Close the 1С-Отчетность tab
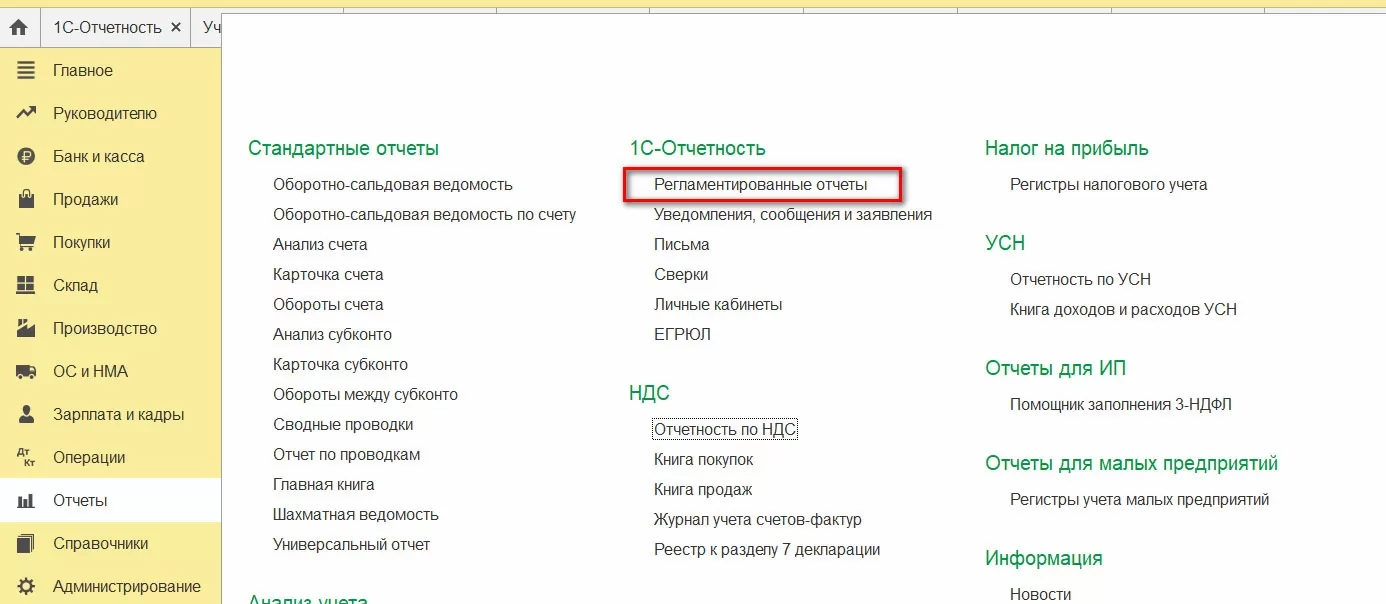Screen dimensions: 1386x604 (176, 27)
